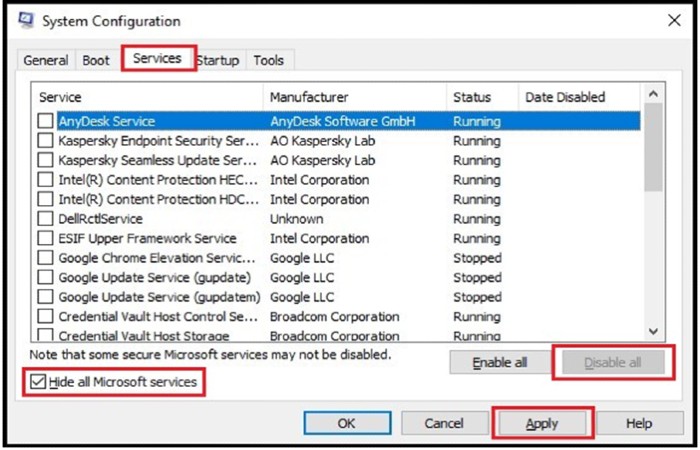Screen dimensions: 700x450
Task: Tick the Kaspersky Seamless Update Service checkbox
Action: tap(45, 160)
